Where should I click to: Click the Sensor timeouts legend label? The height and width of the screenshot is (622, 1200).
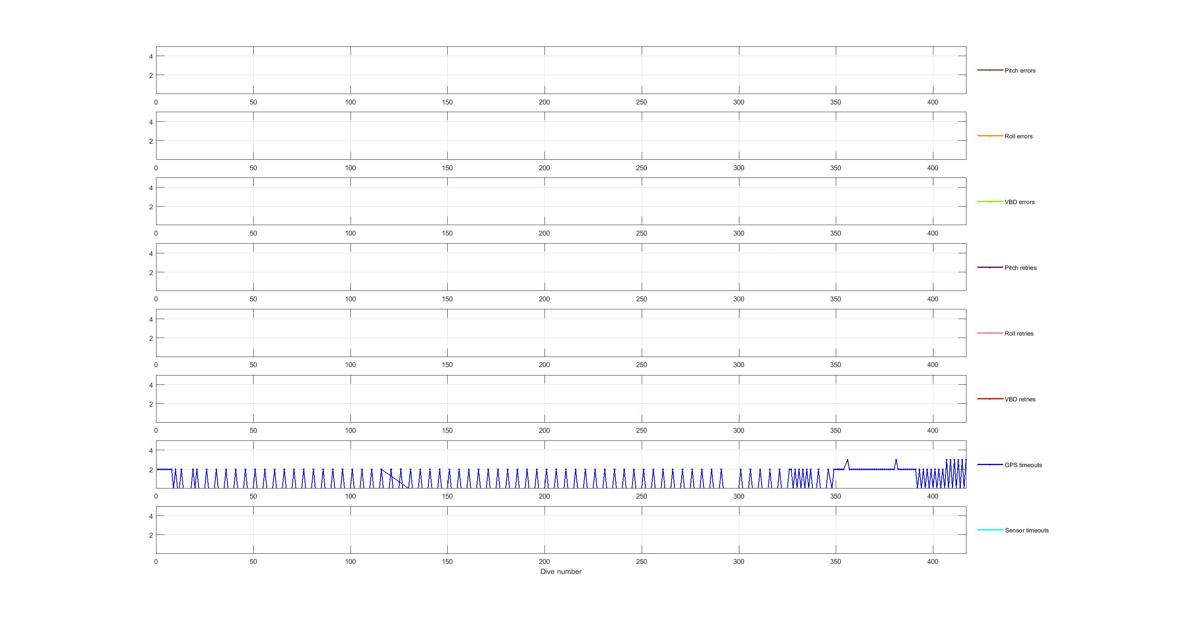coord(1027,531)
